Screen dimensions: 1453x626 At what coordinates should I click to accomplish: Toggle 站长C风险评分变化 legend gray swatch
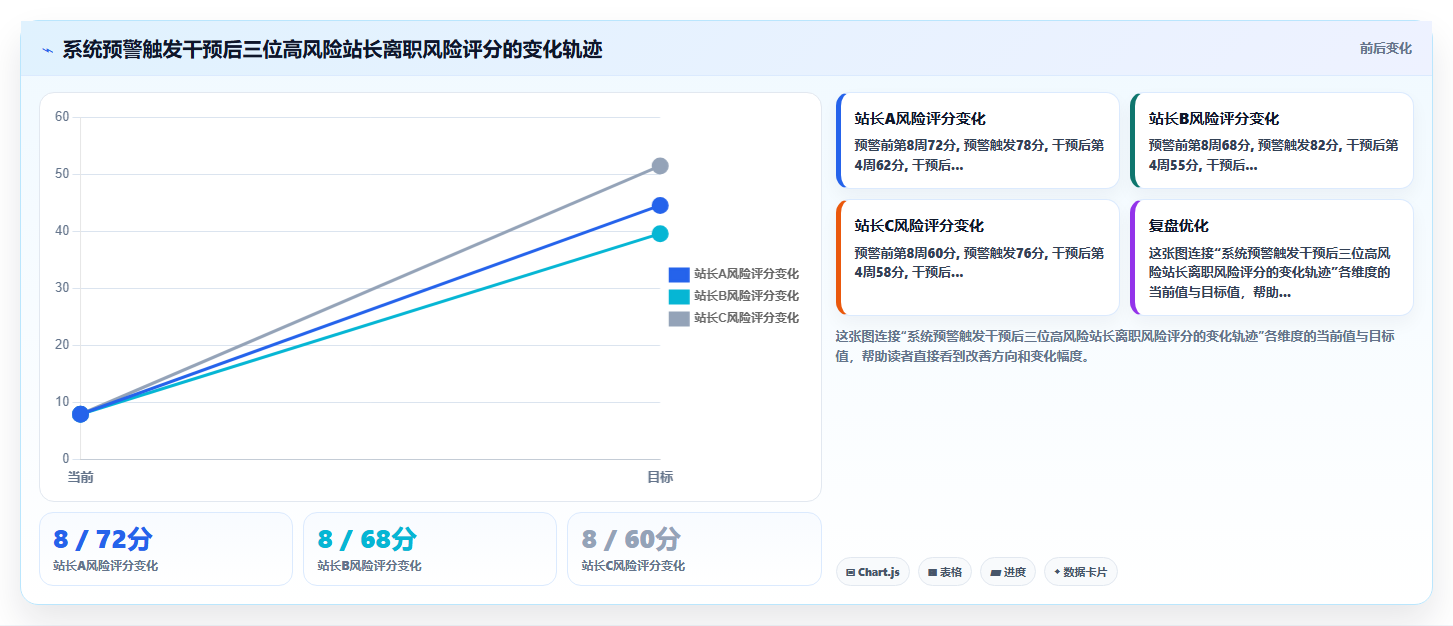[679, 318]
